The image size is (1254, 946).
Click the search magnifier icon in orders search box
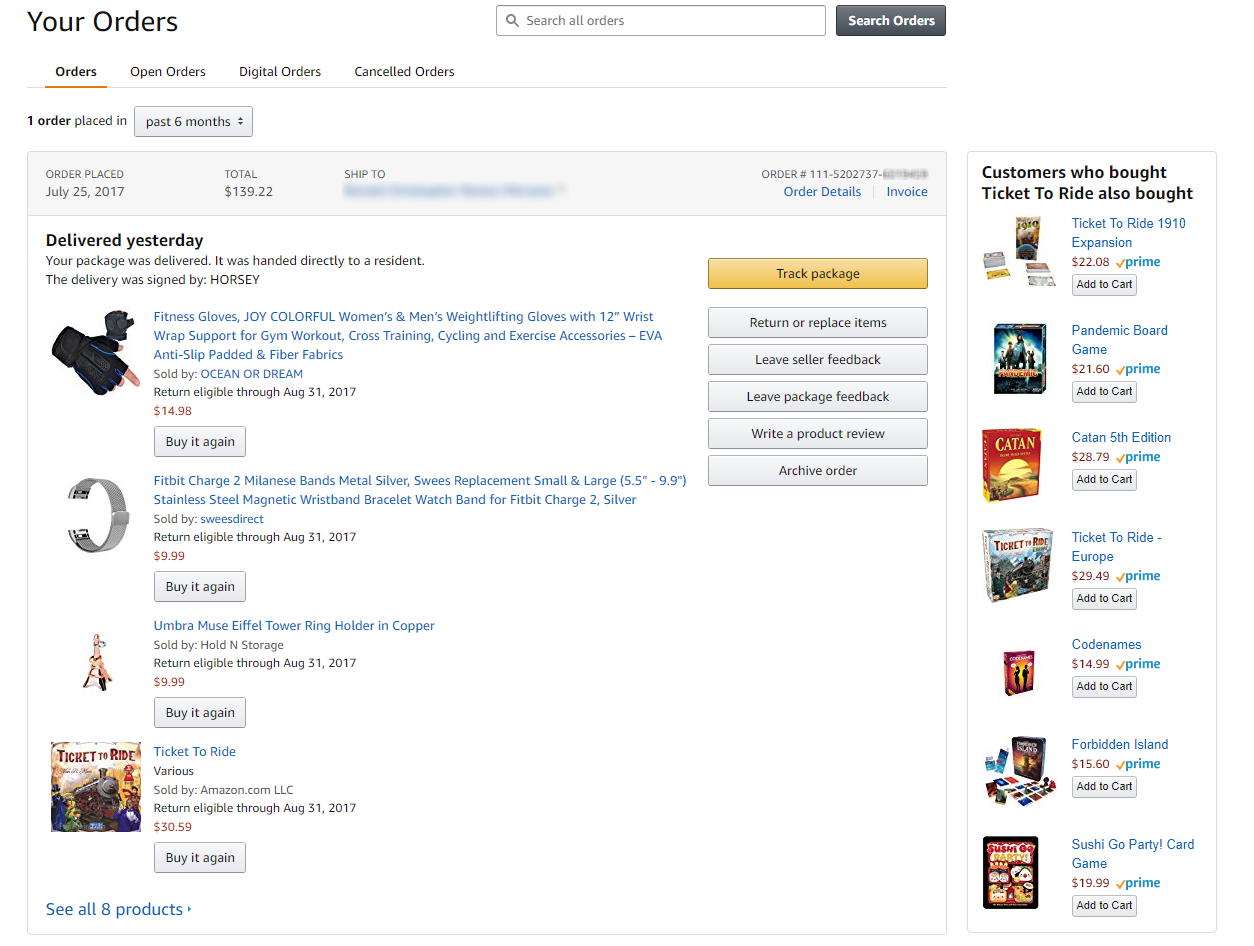coord(513,20)
